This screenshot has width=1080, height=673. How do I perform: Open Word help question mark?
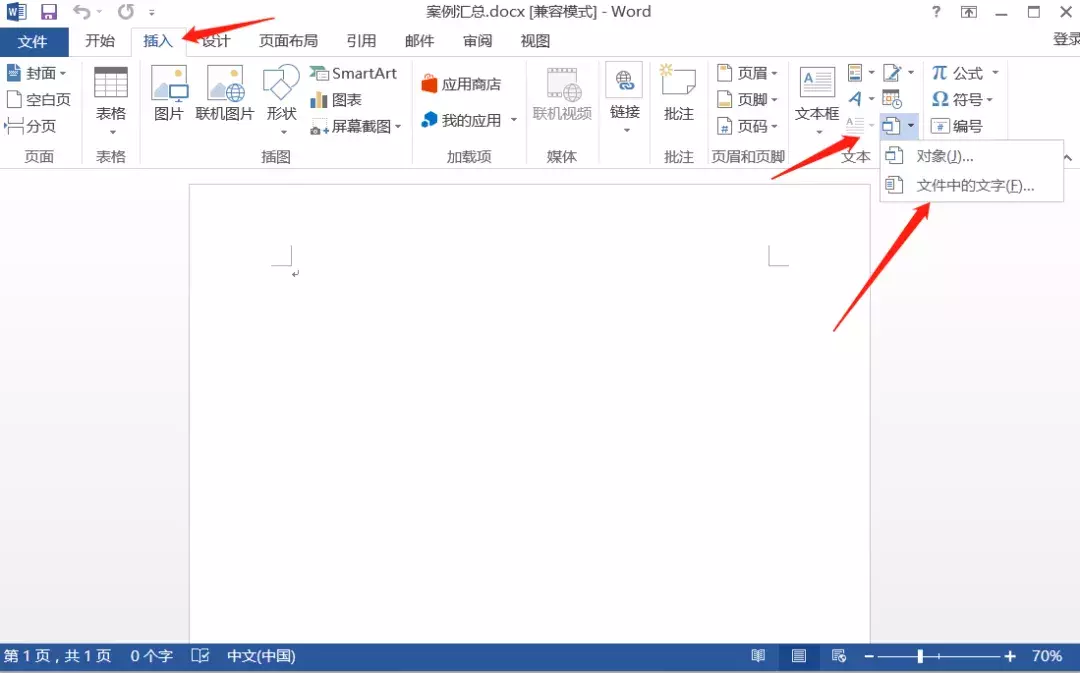click(x=935, y=12)
